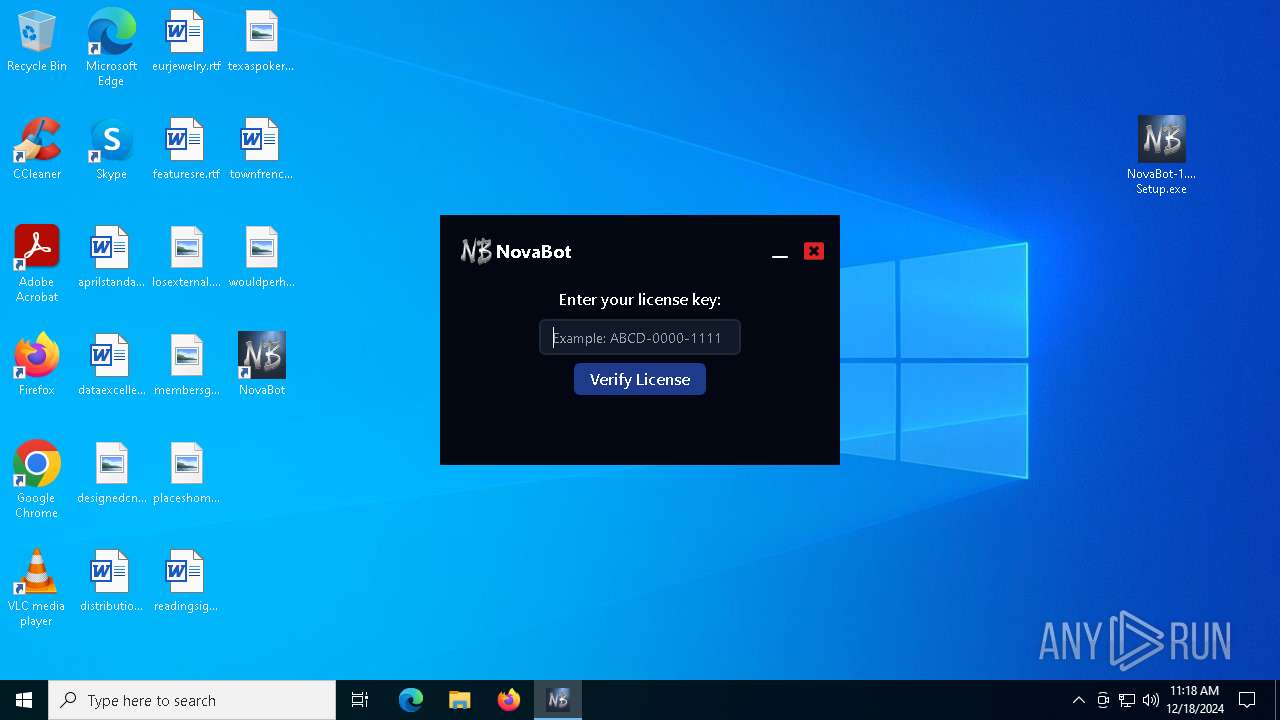The height and width of the screenshot is (720, 1280).
Task: Select the aprilstanda document icon
Action: (x=111, y=258)
